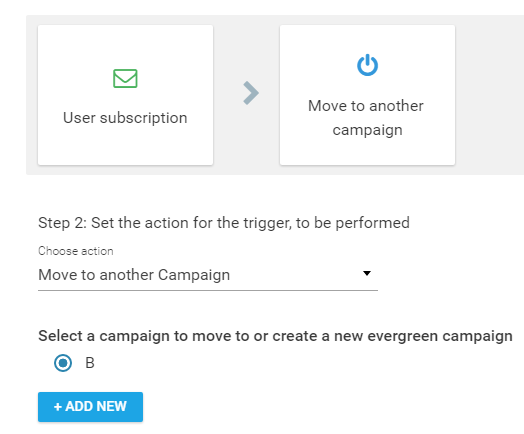Click the + ADD NEW button
Viewport: 524px width, 434px height.
tap(91, 407)
